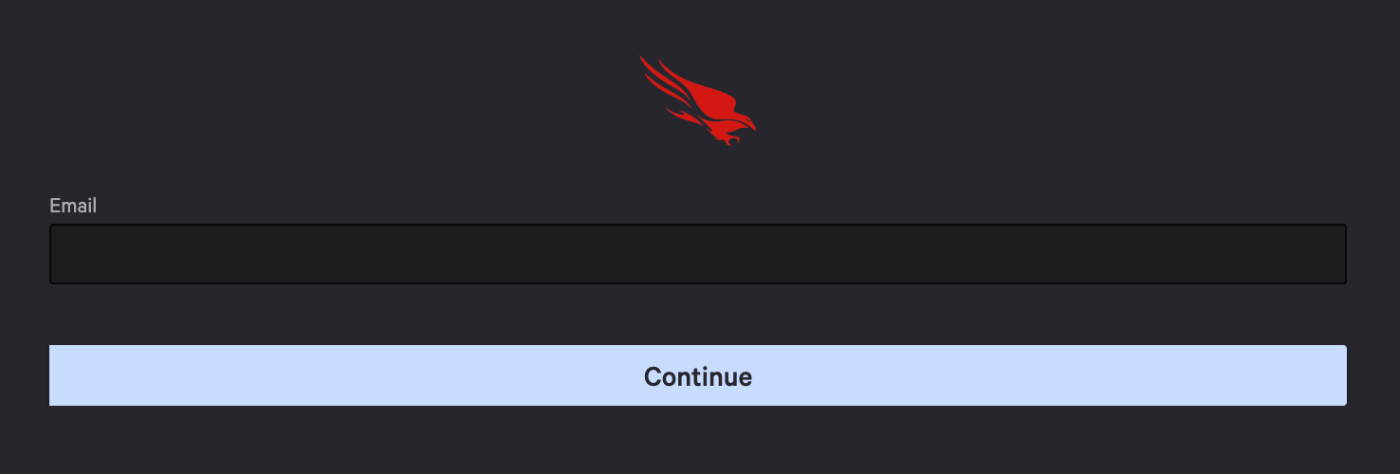
Task: Click the Continue text on the button
Action: point(698,377)
